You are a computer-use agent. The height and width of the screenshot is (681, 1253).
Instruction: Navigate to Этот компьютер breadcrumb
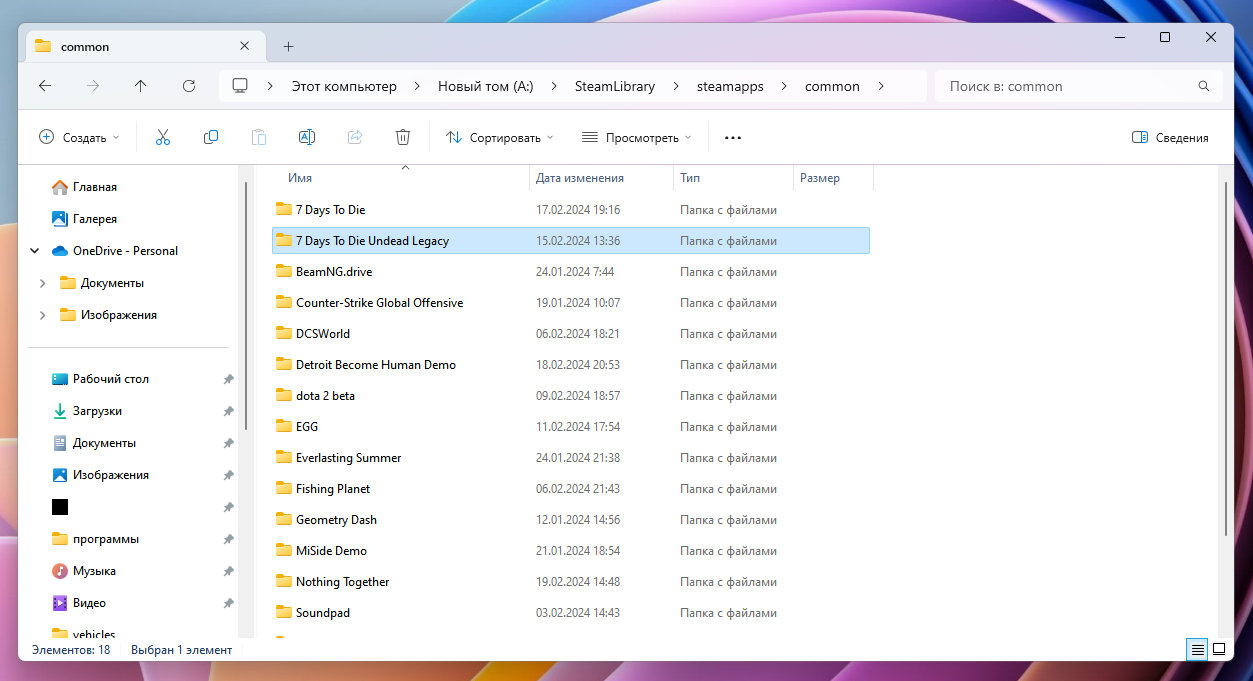(344, 86)
